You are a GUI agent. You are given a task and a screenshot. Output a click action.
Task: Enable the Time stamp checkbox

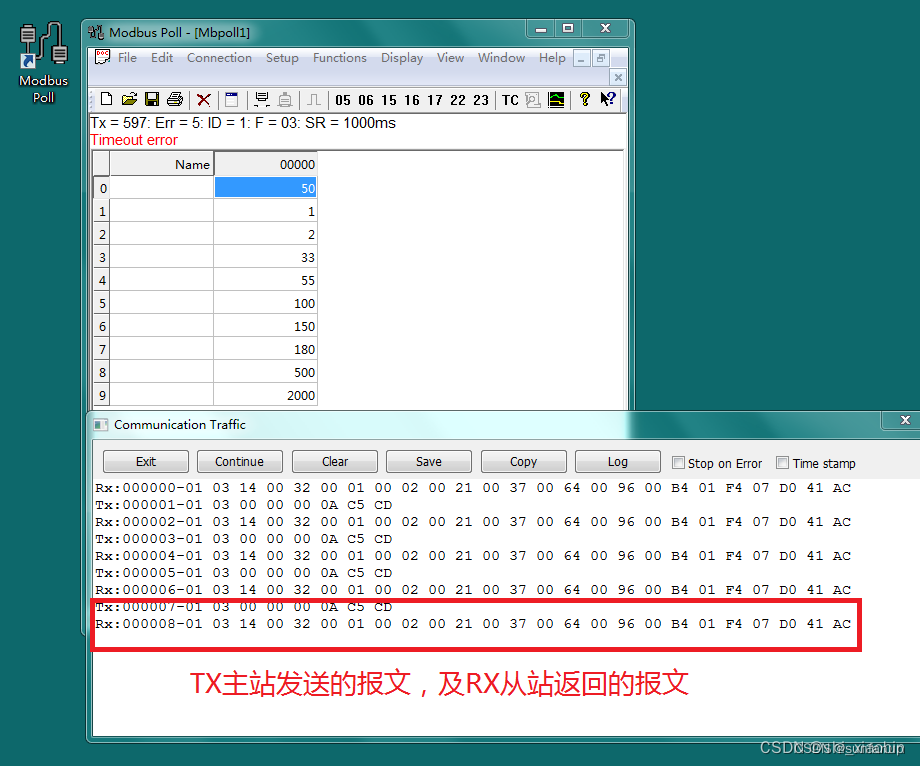[782, 463]
